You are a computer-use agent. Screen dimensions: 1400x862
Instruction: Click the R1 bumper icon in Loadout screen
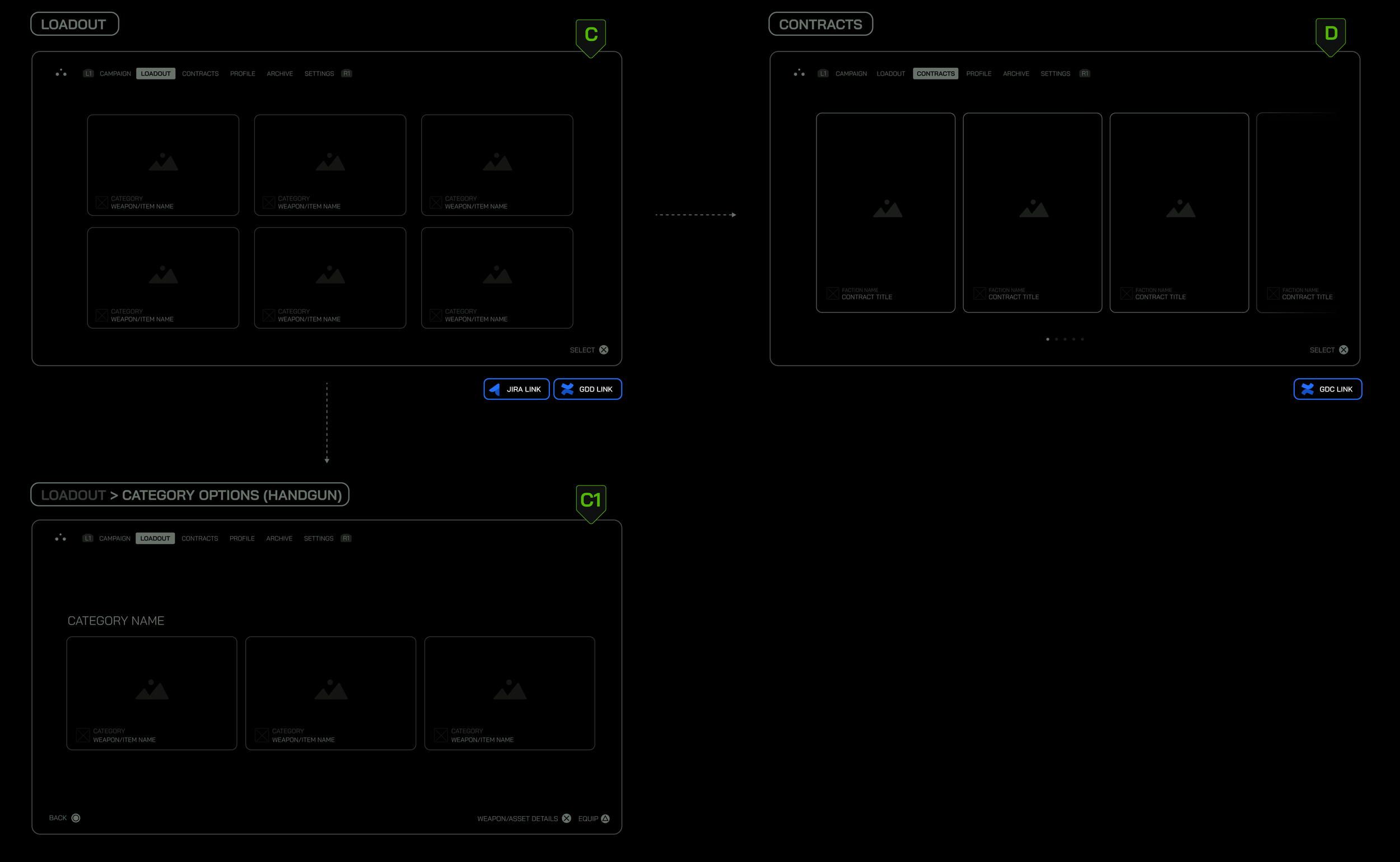(x=347, y=73)
